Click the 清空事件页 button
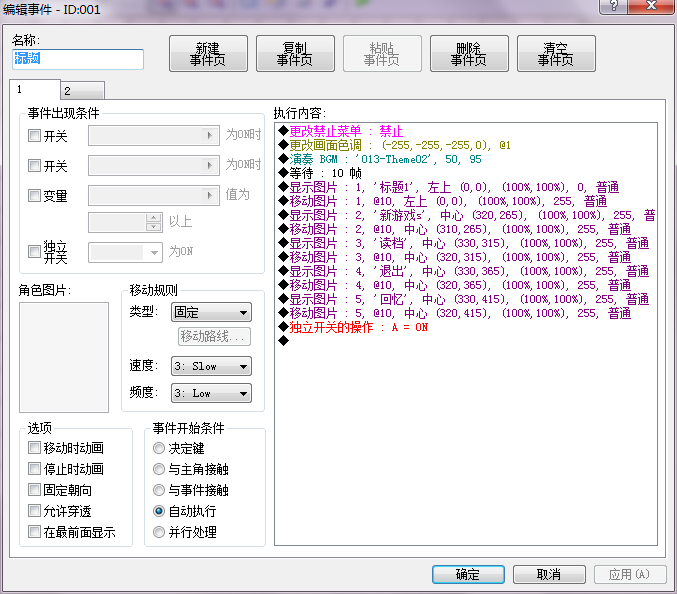The height and width of the screenshot is (594, 677). (x=556, y=54)
